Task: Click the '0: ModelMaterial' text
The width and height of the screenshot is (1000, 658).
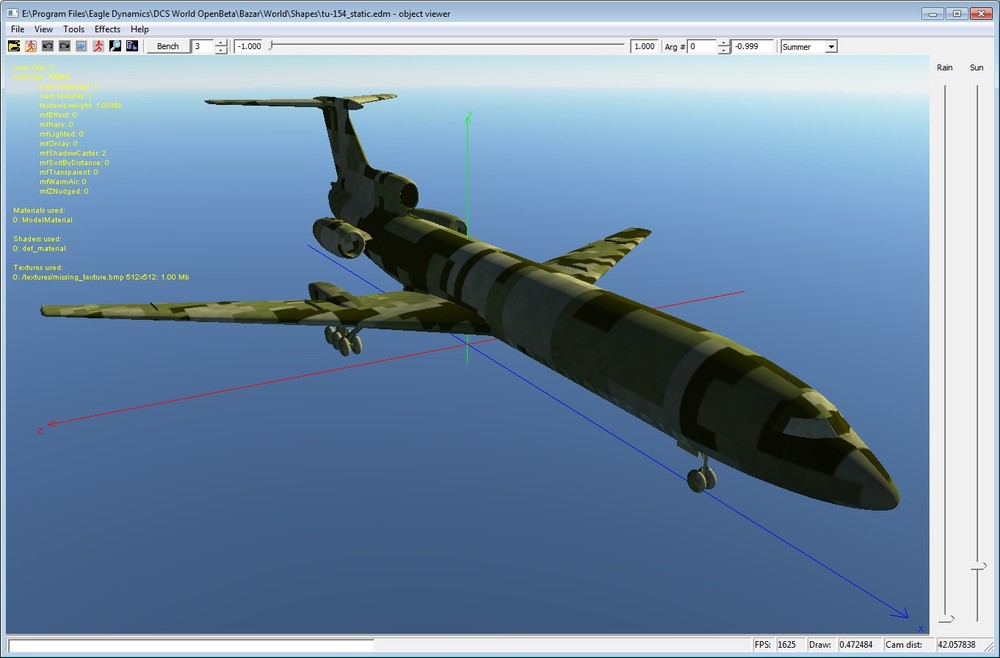Action: point(43,220)
